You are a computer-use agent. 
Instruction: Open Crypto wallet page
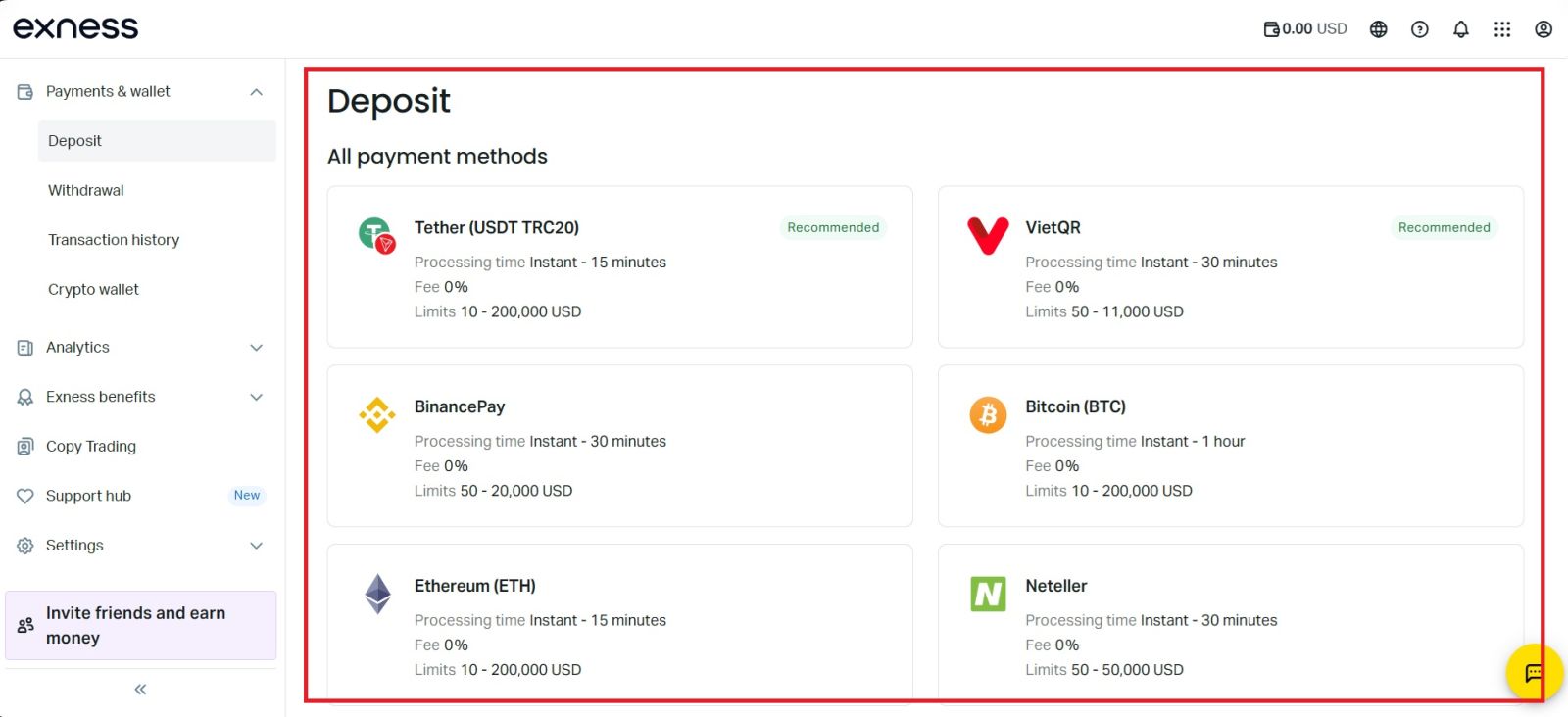(x=93, y=289)
